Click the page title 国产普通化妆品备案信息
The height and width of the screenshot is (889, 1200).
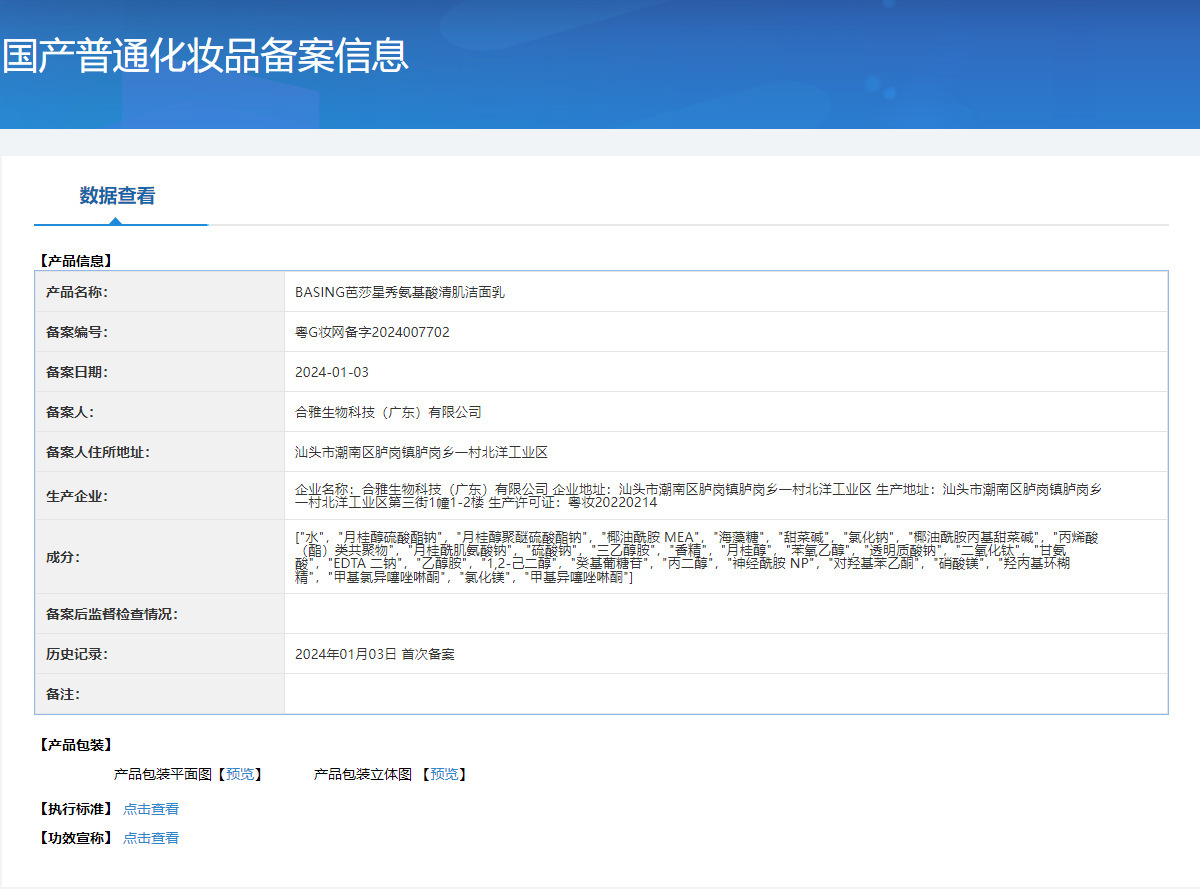(x=205, y=56)
